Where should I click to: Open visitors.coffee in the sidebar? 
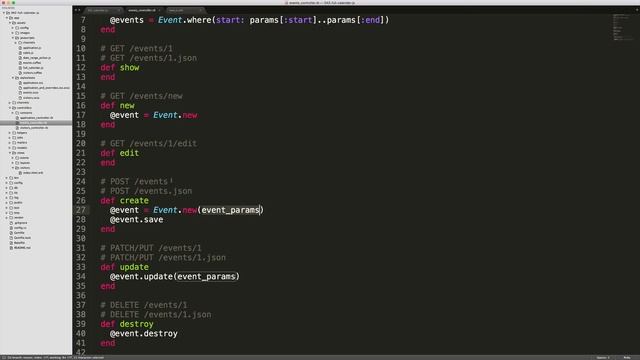point(33,73)
